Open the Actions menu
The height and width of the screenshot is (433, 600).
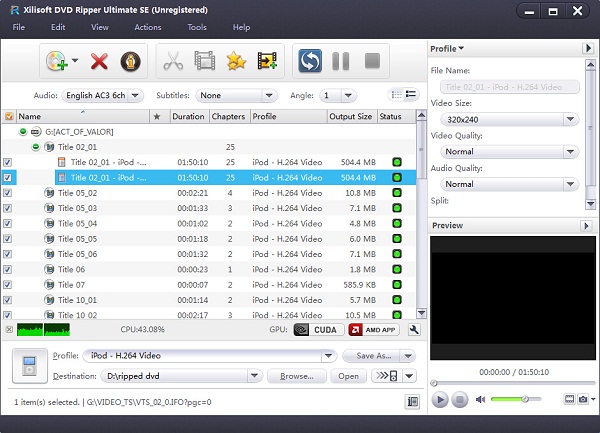[148, 27]
